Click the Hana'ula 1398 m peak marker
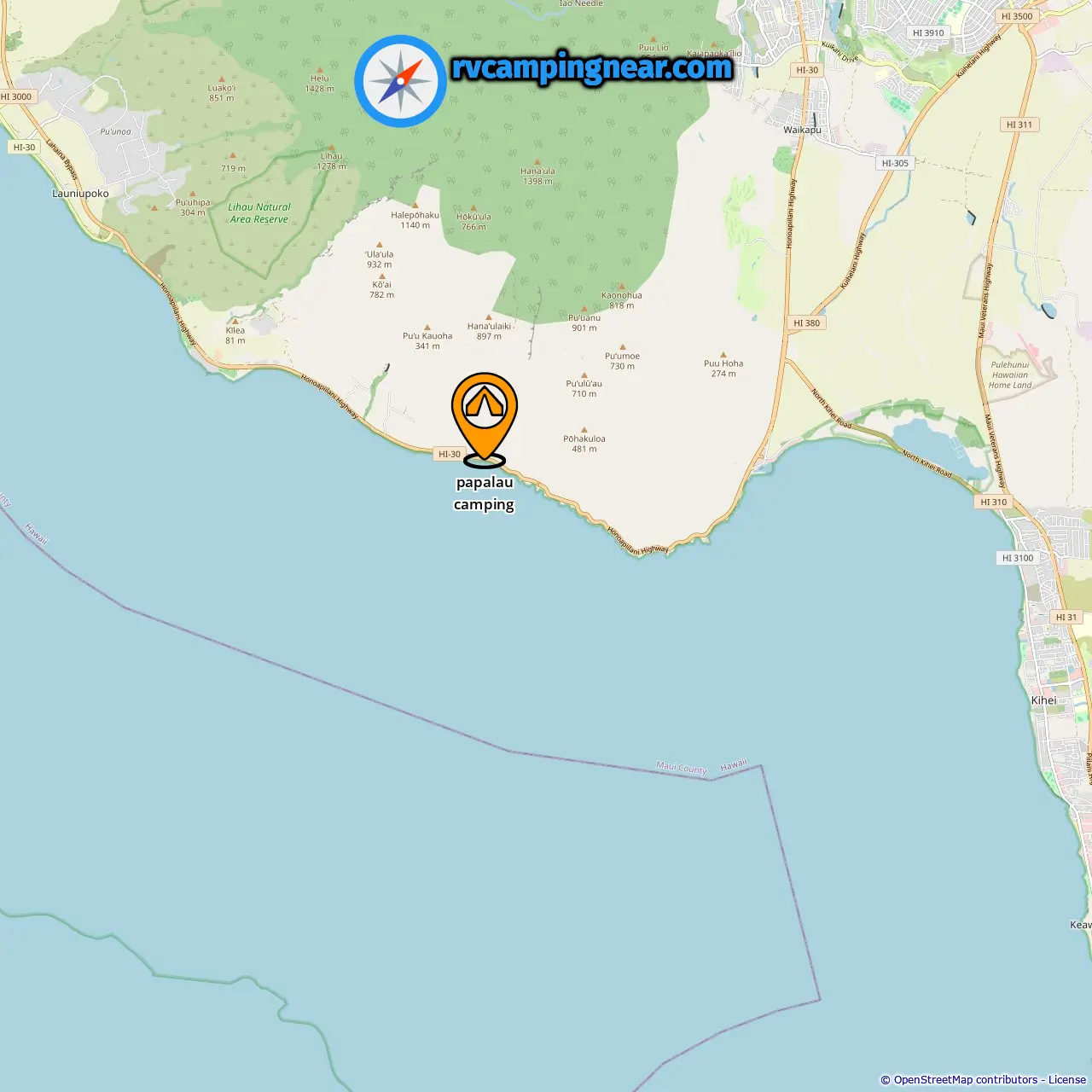The width and height of the screenshot is (1092, 1092). 537,162
